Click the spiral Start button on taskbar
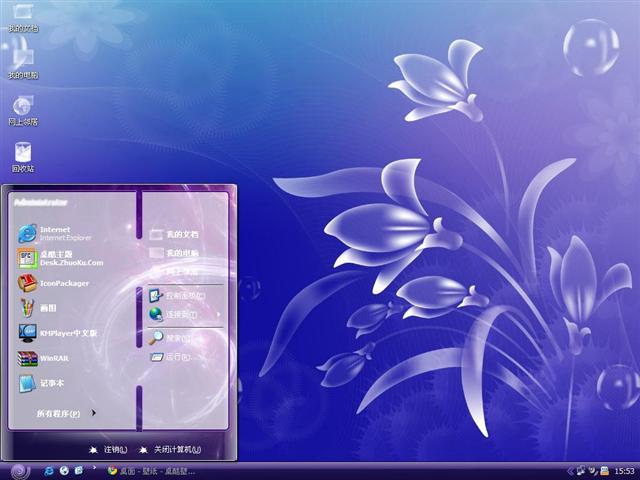This screenshot has height=480, width=640. click(x=20, y=471)
